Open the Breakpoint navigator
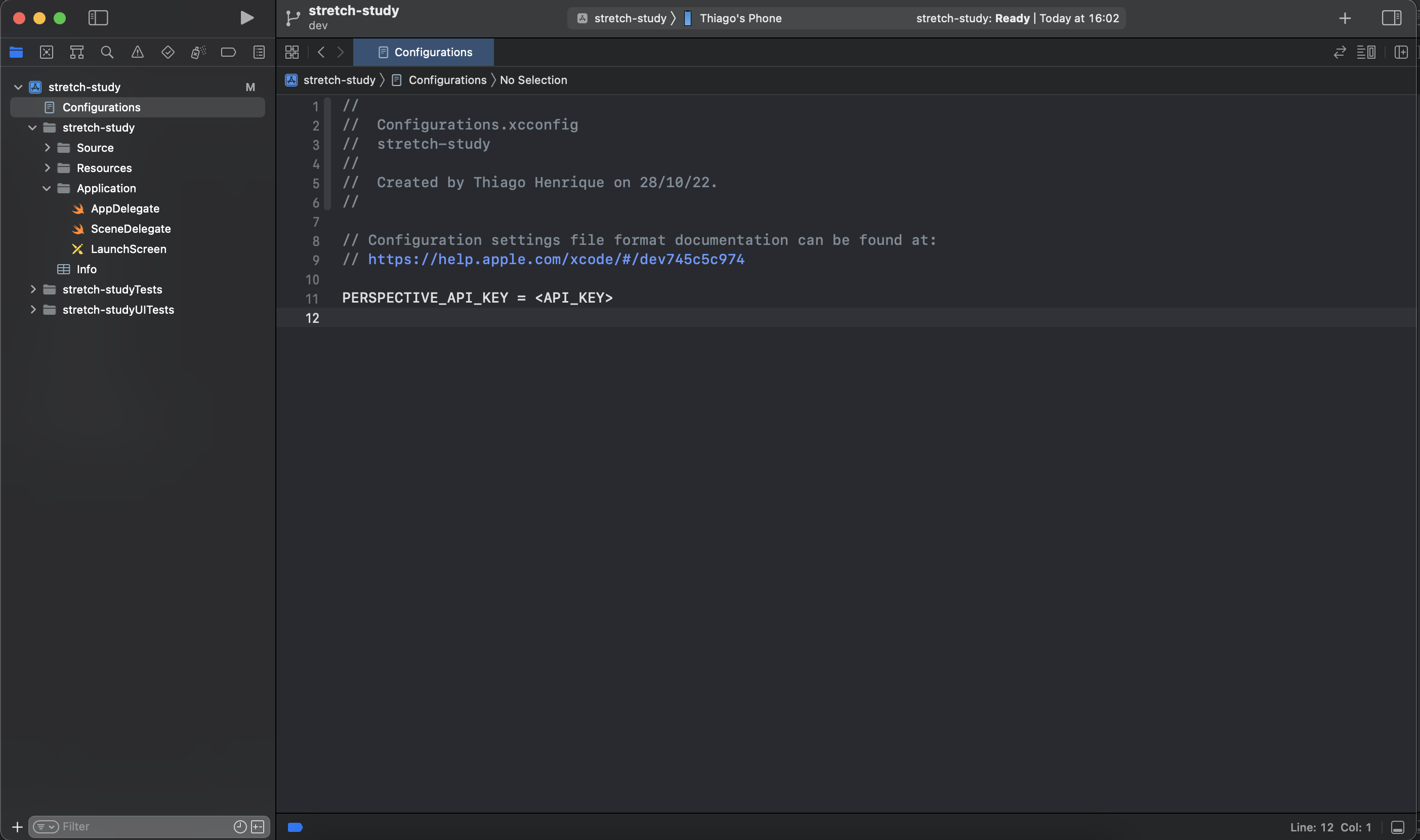Screen dimensions: 1420x840 point(228,52)
